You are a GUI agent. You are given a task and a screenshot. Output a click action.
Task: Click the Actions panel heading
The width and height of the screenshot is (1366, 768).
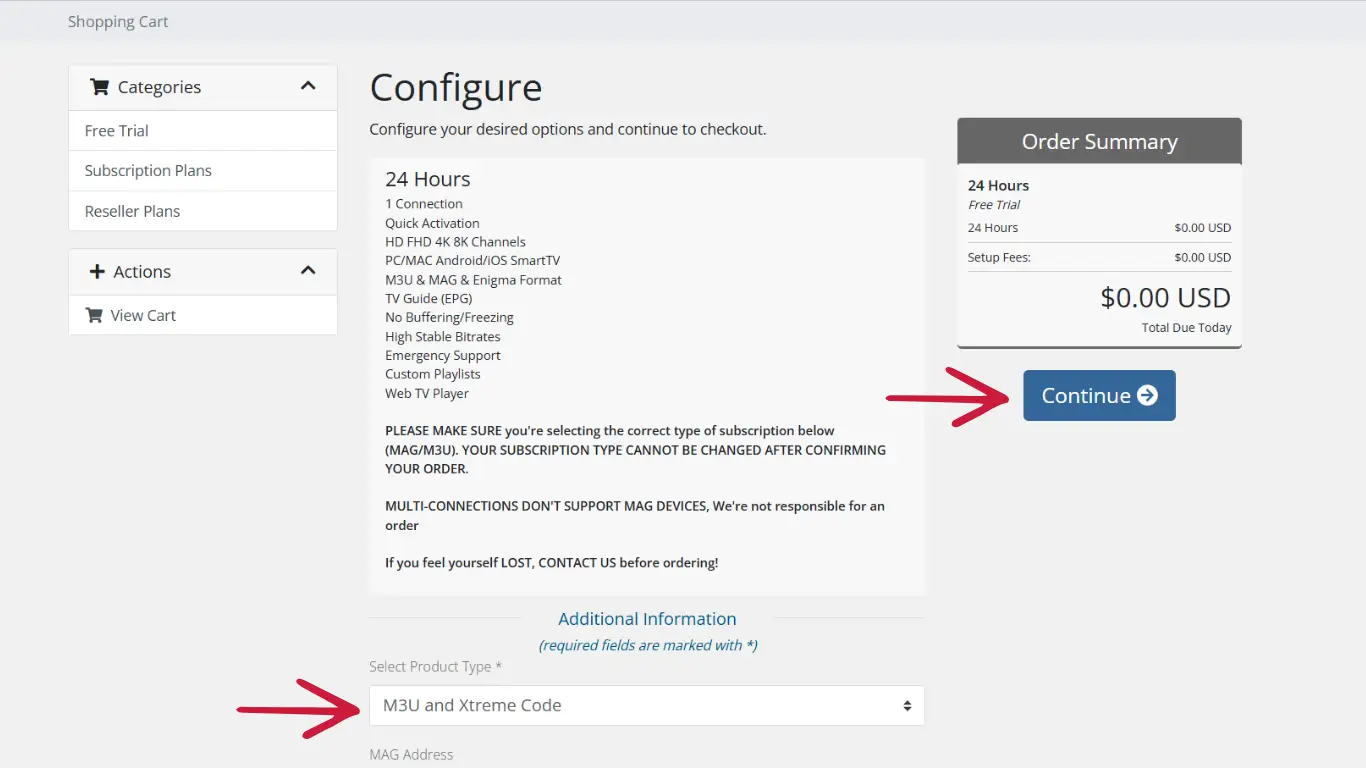(203, 271)
